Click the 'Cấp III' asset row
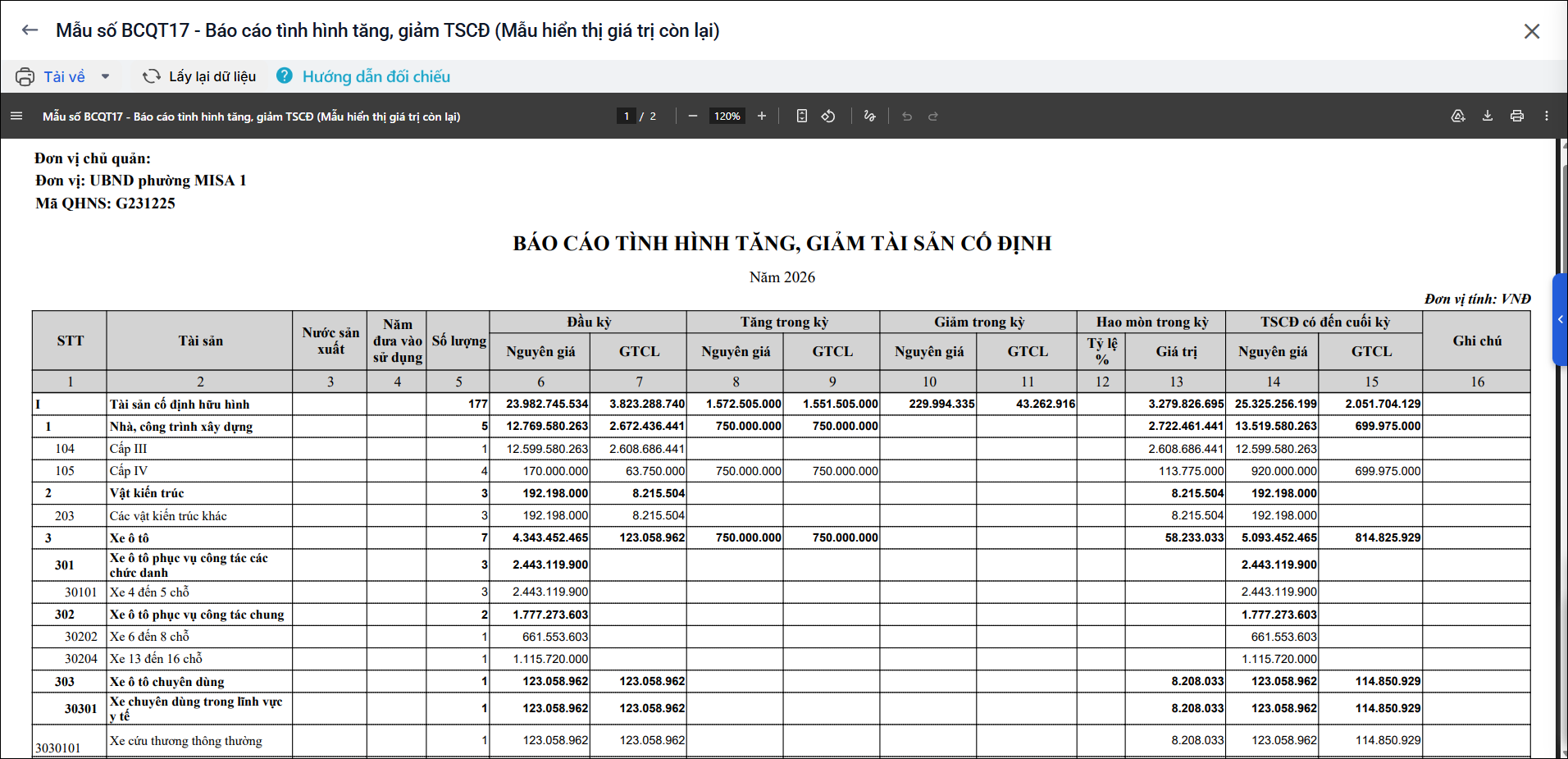The image size is (1568, 759). [x=781, y=448]
